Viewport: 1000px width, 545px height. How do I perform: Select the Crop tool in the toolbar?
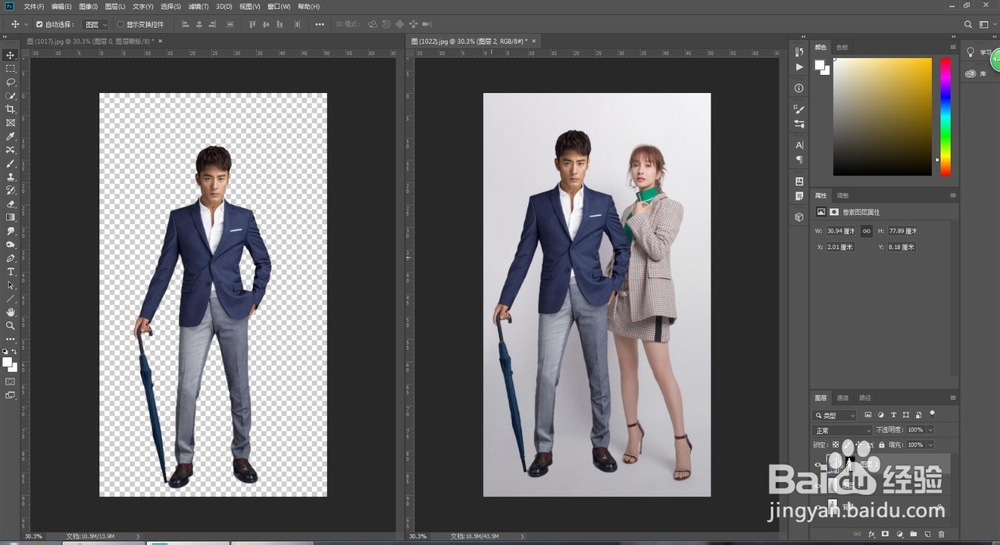[10, 109]
